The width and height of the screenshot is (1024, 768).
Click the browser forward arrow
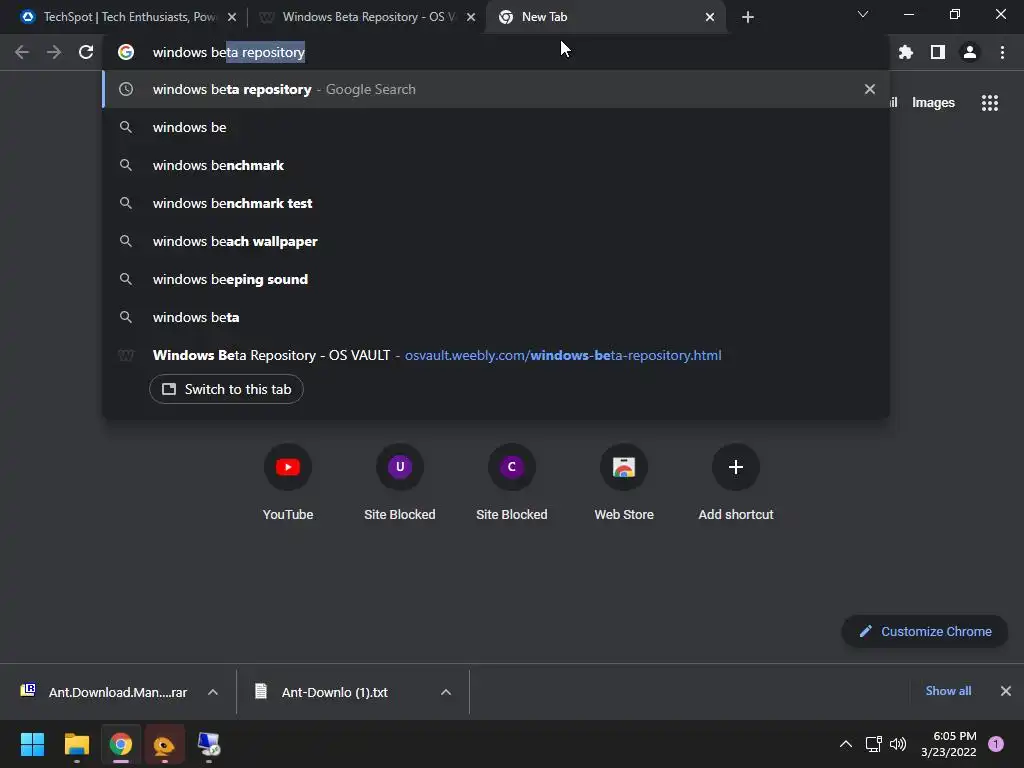(x=54, y=52)
